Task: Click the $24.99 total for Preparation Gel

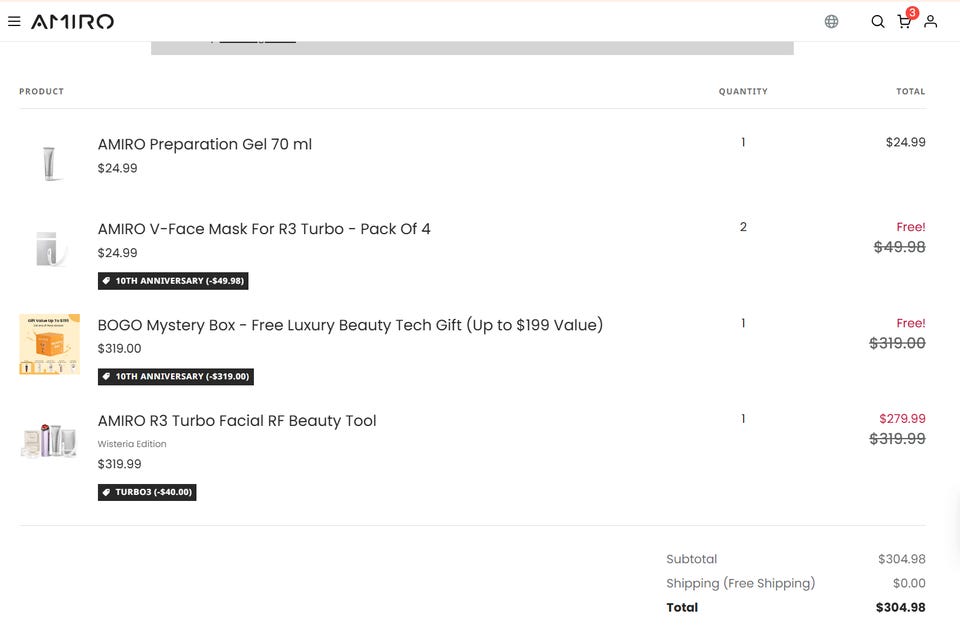Action: 906,142
